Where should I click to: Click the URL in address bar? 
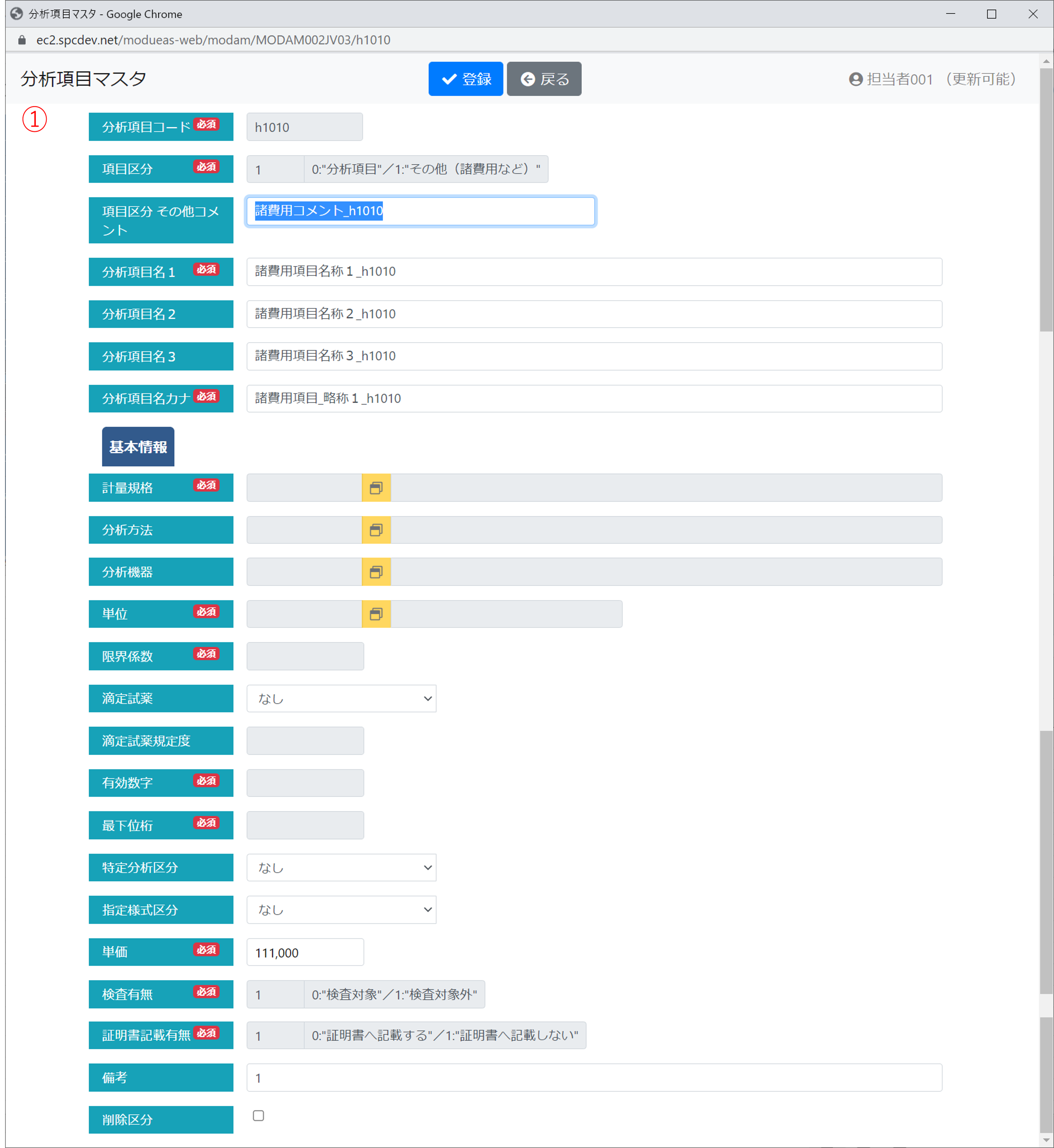[213, 40]
